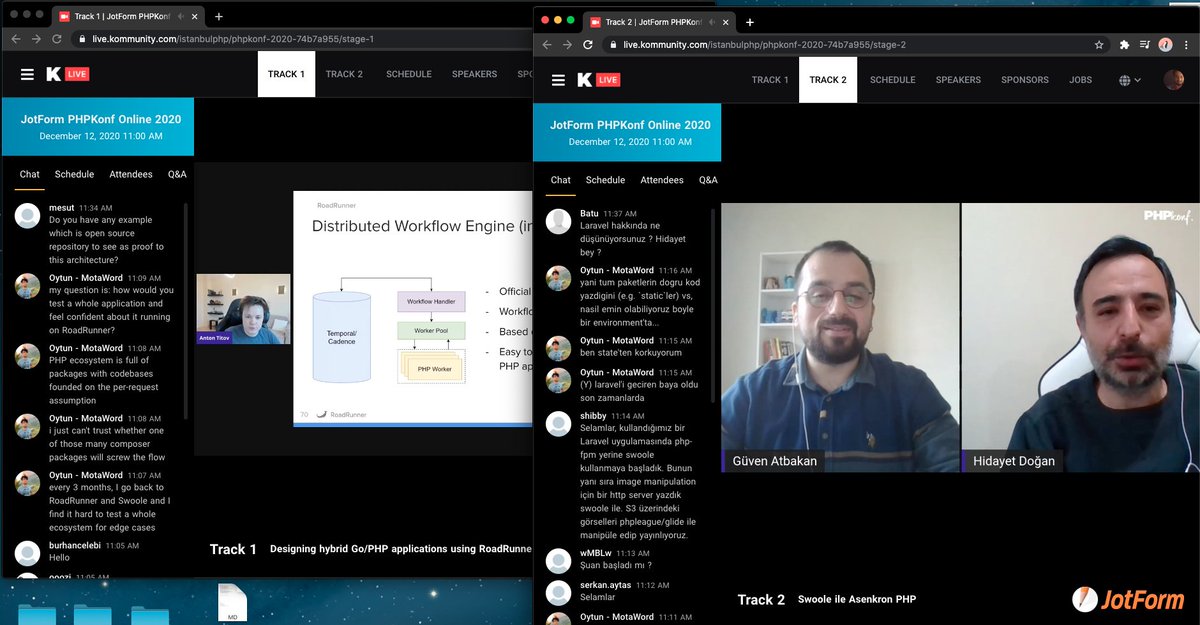Select TRACK 1 in Track 2 window navigation
Viewport: 1200px width, 625px height.
[770, 80]
